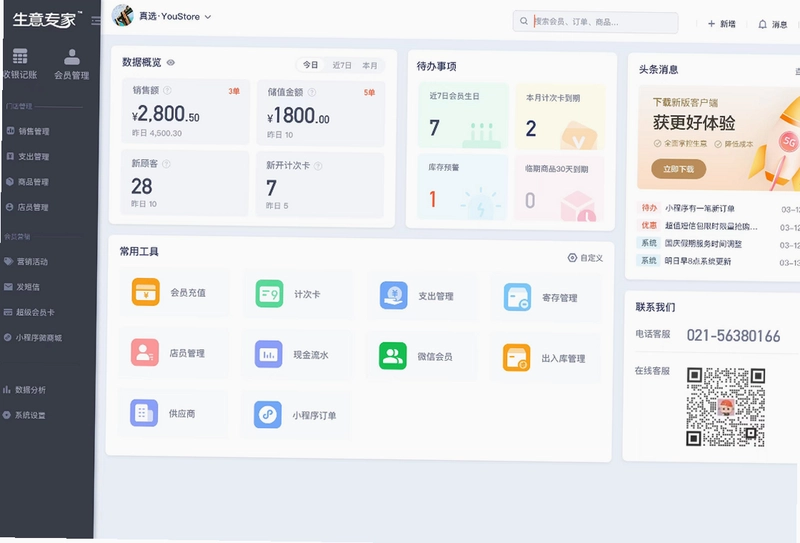Viewport: 800px width, 543px height.
Task: Select the 今日 tab
Action: [x=310, y=65]
